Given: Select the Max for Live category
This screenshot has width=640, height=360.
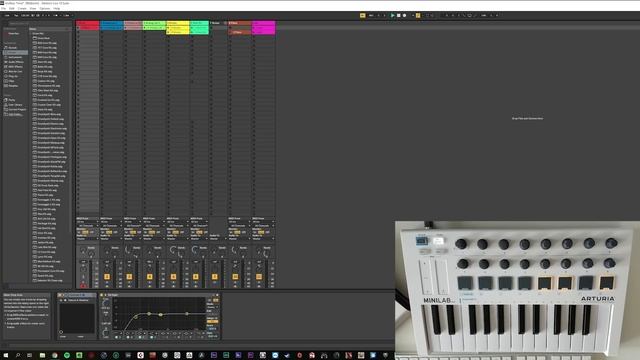Looking at the screenshot, I should pyautogui.click(x=16, y=71).
